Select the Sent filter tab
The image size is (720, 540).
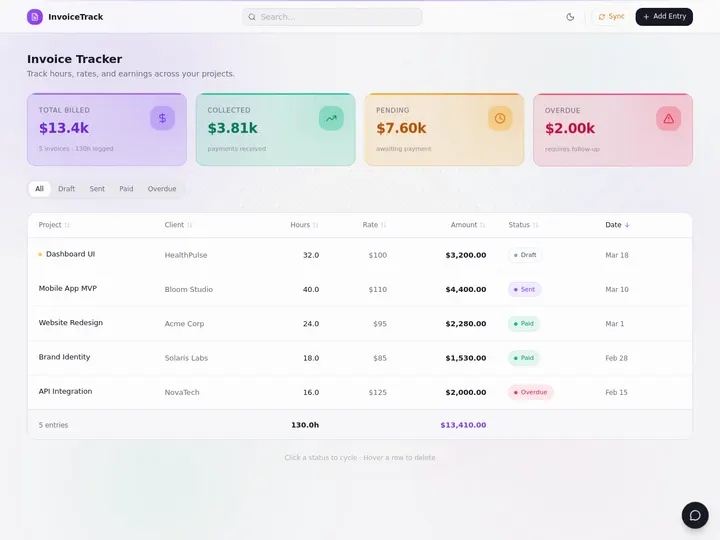tap(97, 189)
